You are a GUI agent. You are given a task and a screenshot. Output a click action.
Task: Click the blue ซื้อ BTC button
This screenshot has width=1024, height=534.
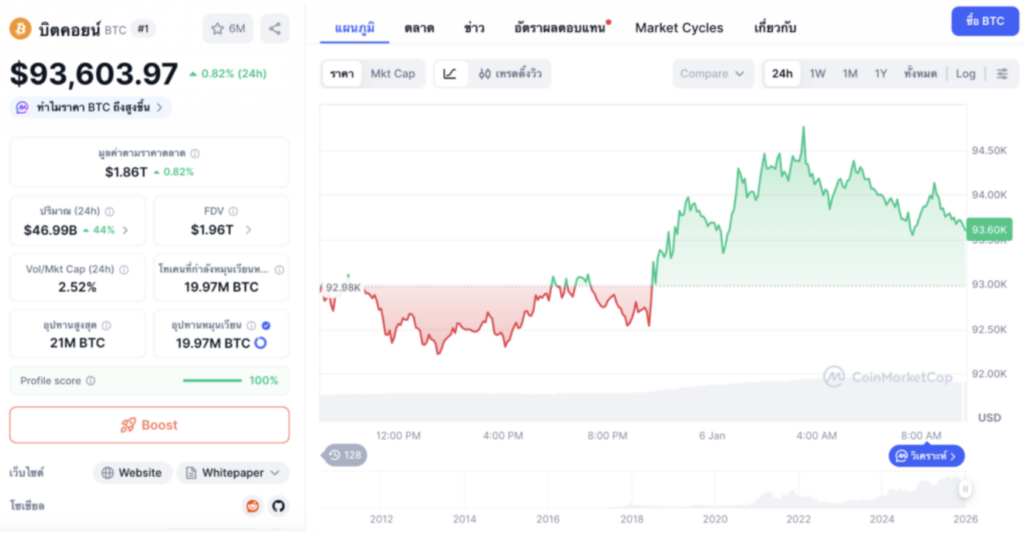coord(985,21)
